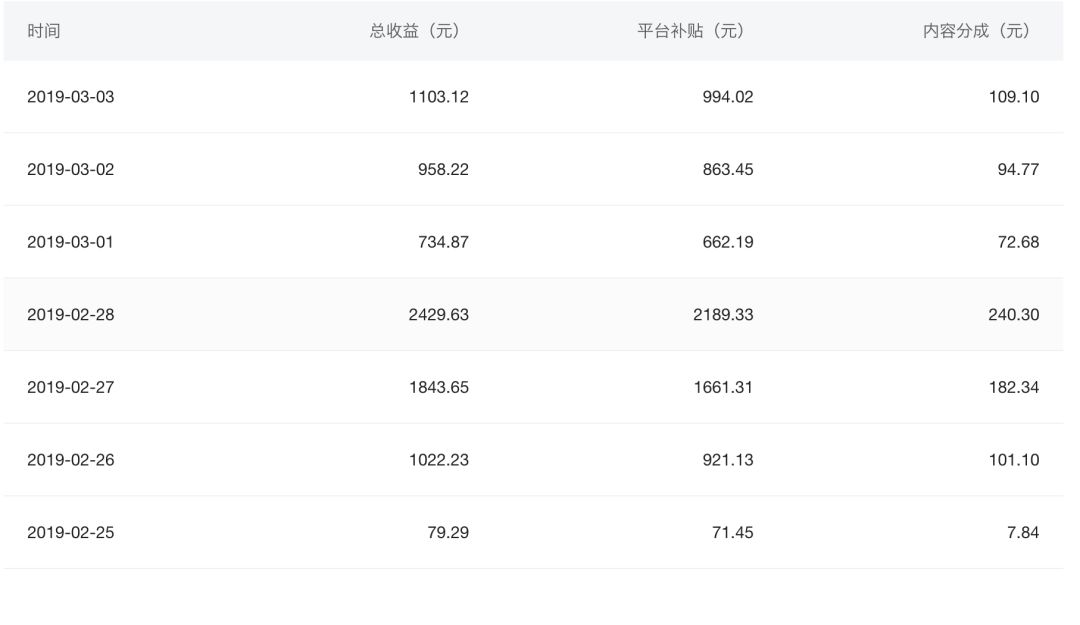Click the 总收益（元） column header
This screenshot has width=1080, height=625.
pos(415,31)
